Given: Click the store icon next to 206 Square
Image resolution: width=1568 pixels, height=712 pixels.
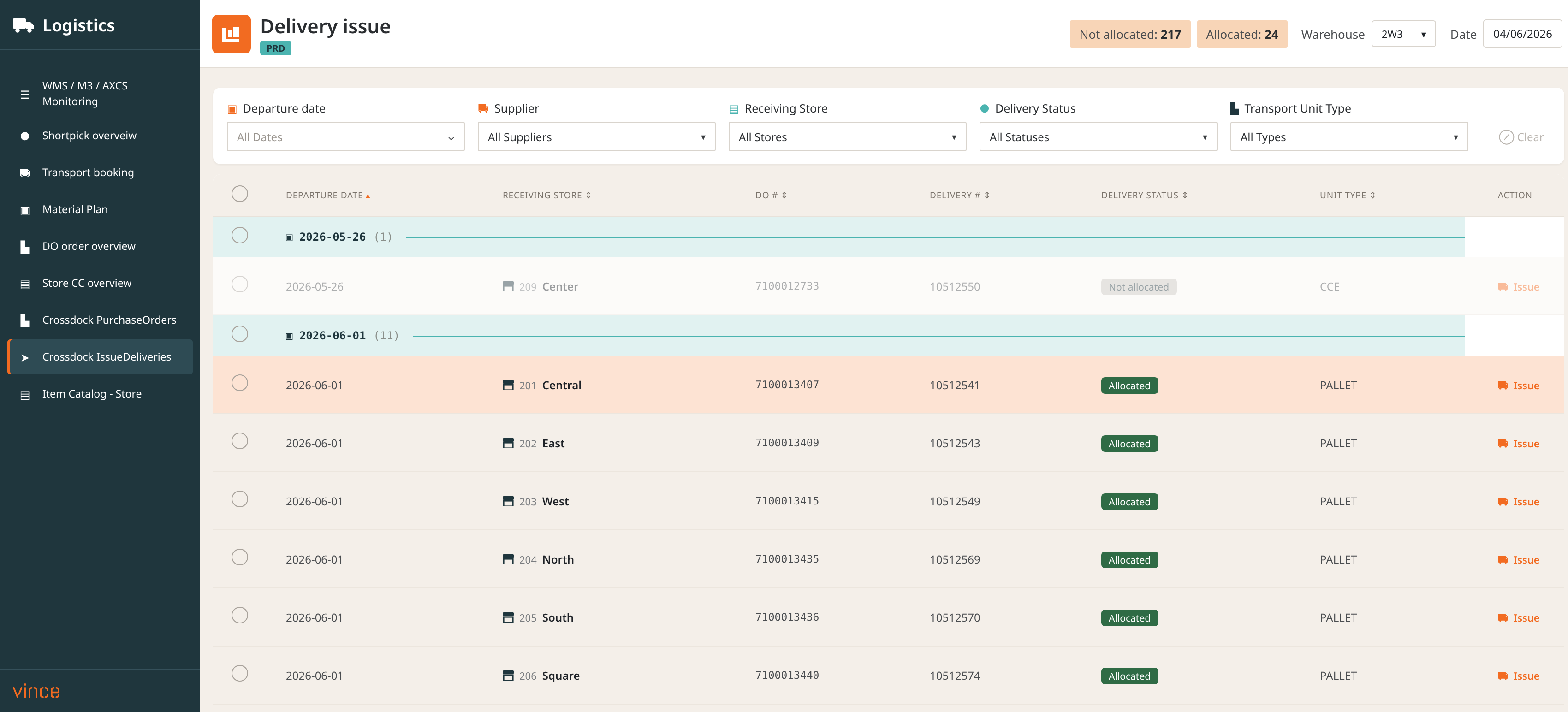Looking at the screenshot, I should coord(508,676).
